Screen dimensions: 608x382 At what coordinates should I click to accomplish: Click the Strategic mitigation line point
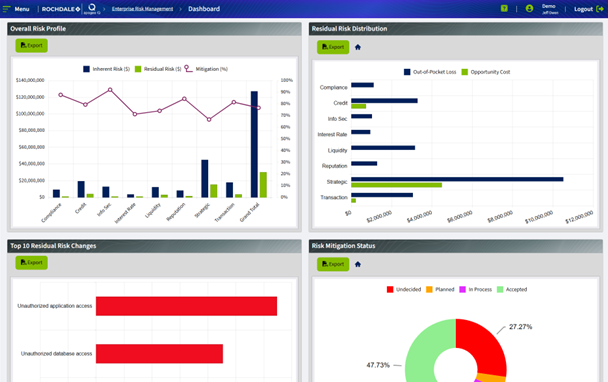click(209, 119)
